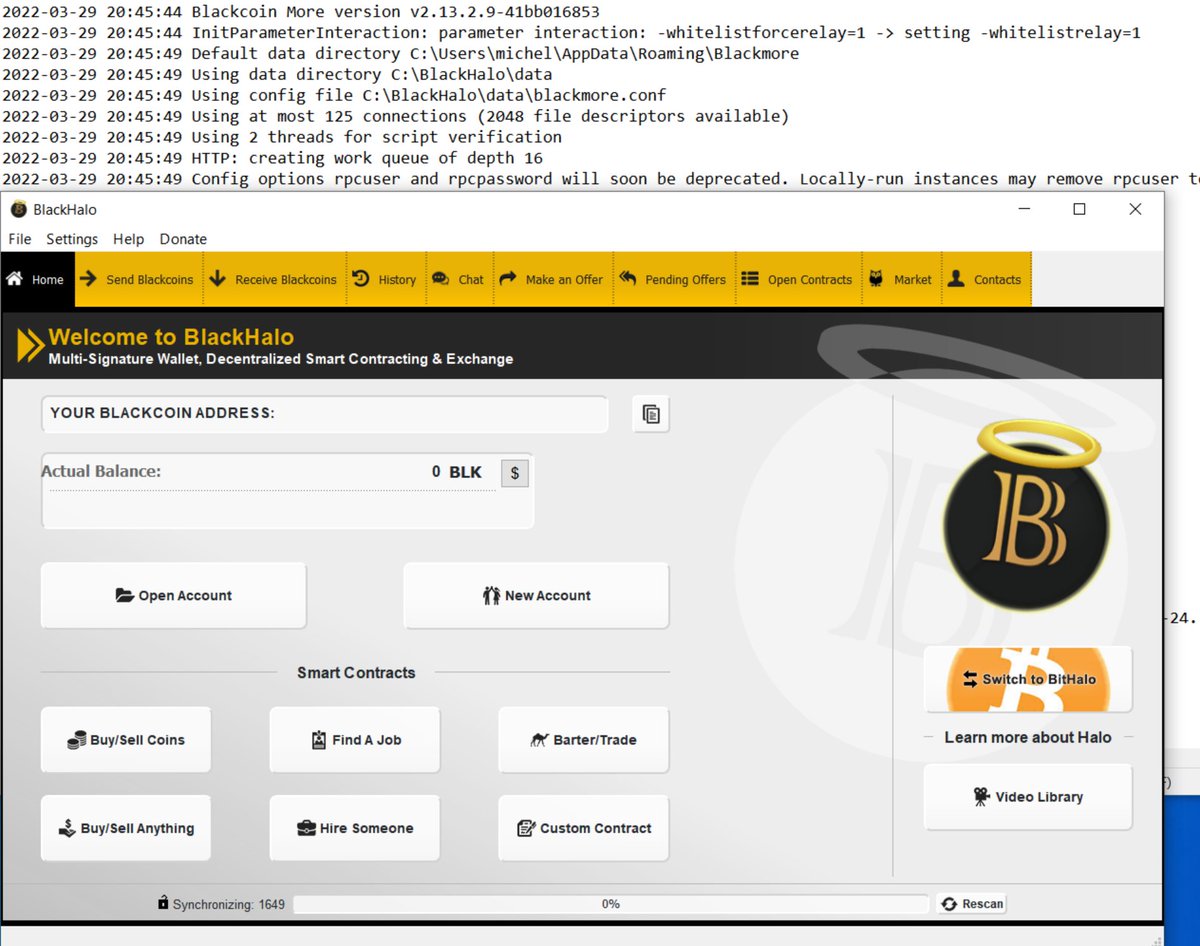Select Find A Job contract
Screen dimensions: 1200x946
pos(355,740)
